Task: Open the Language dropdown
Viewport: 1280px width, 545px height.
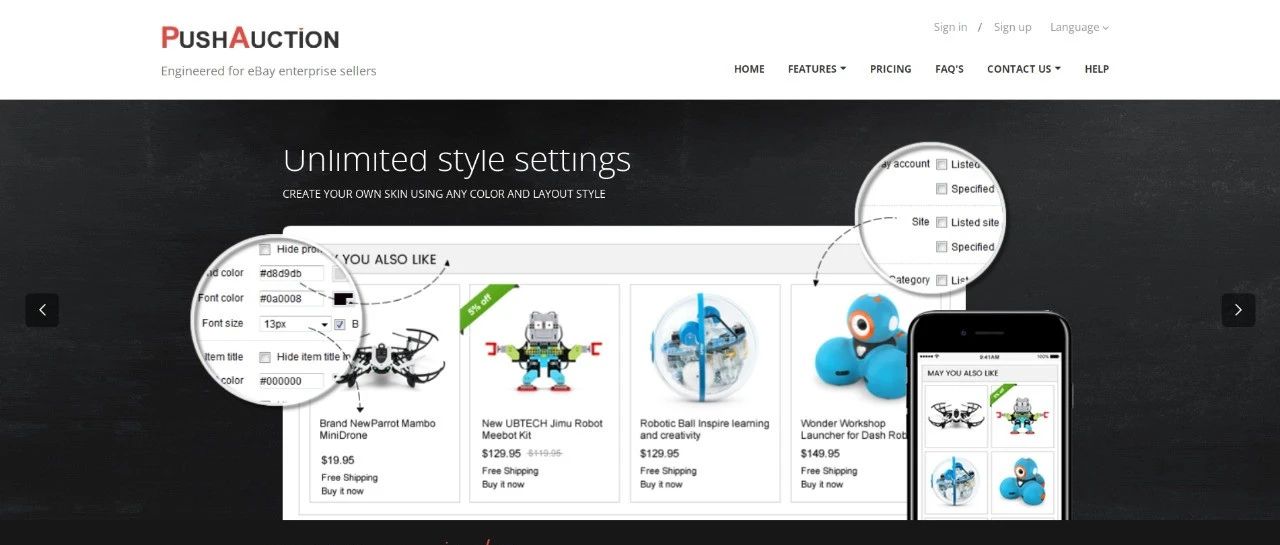Action: pos(1079,27)
